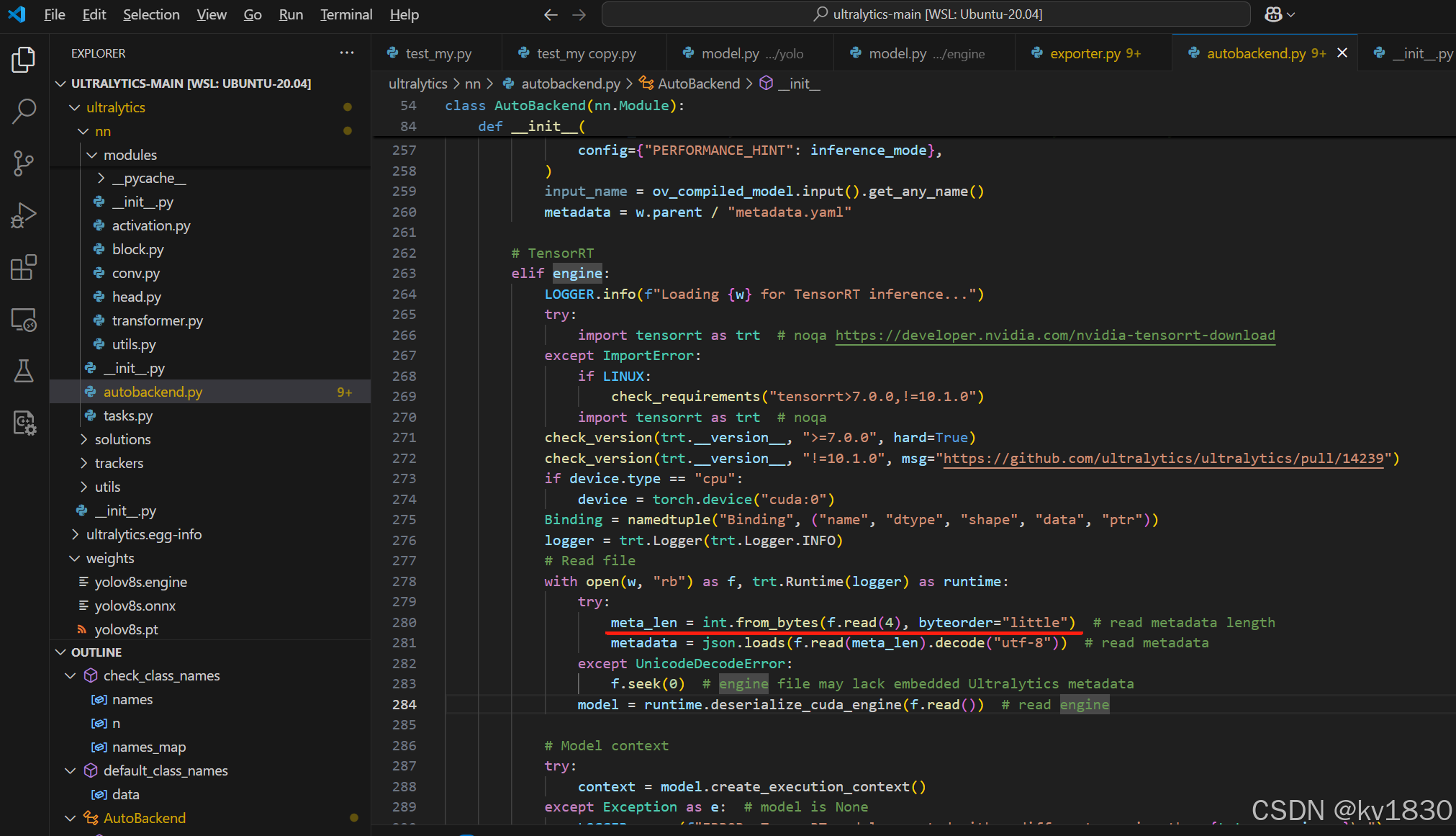The image size is (1456, 836).
Task: Open the Testing flask icon
Action: coord(24,371)
